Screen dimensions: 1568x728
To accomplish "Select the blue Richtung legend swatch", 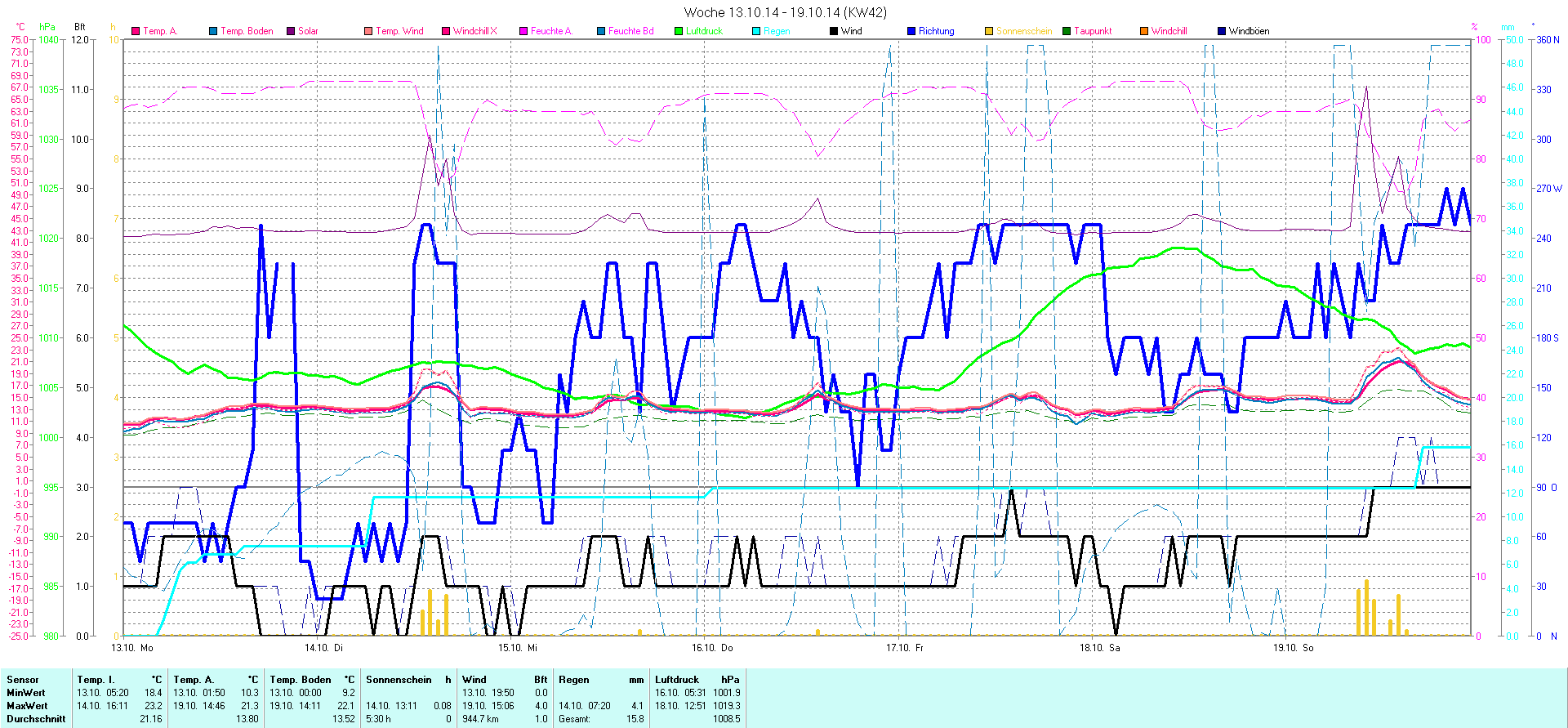I will coord(911,31).
